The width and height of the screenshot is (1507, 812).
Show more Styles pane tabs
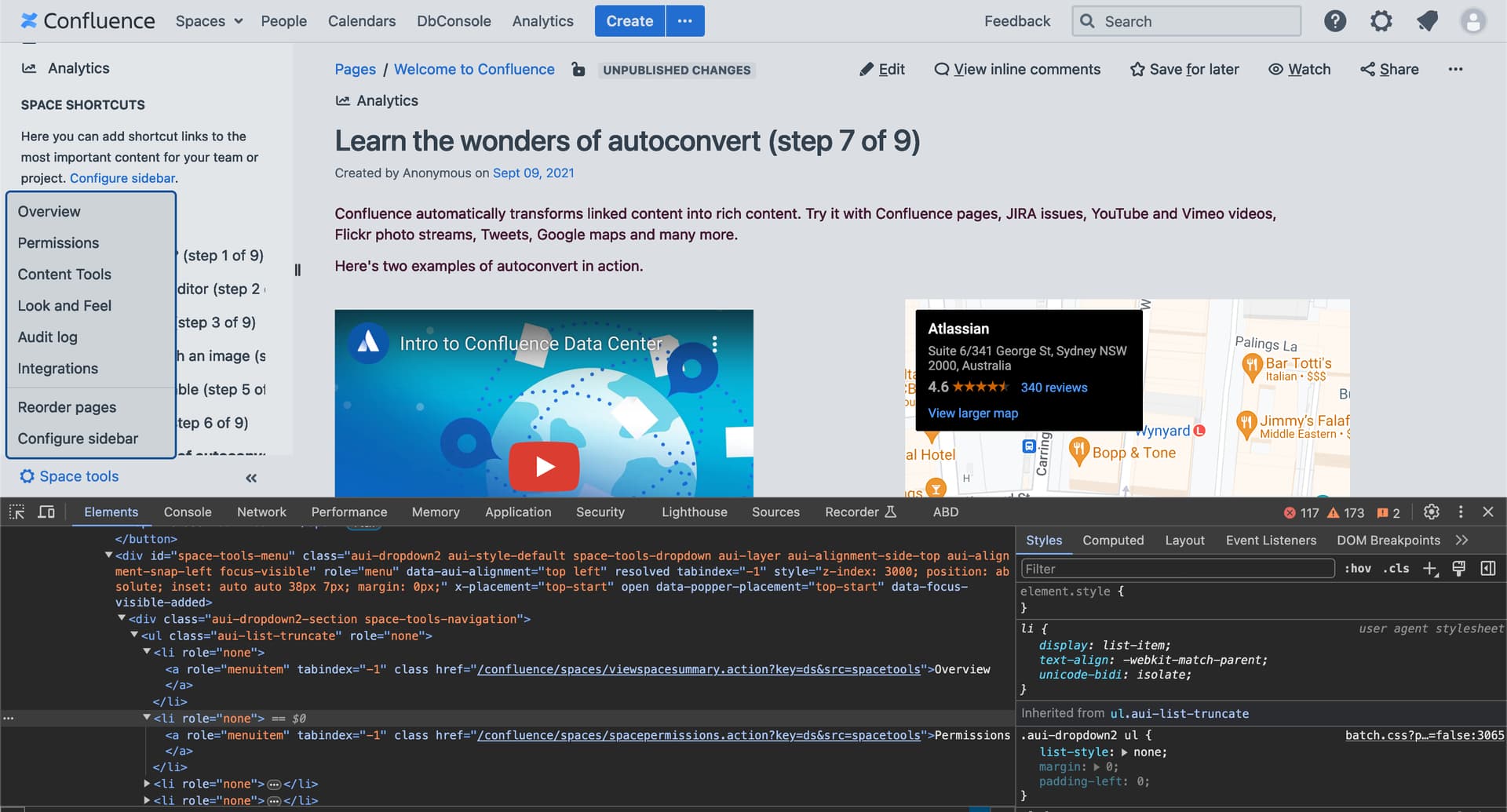tap(1461, 541)
